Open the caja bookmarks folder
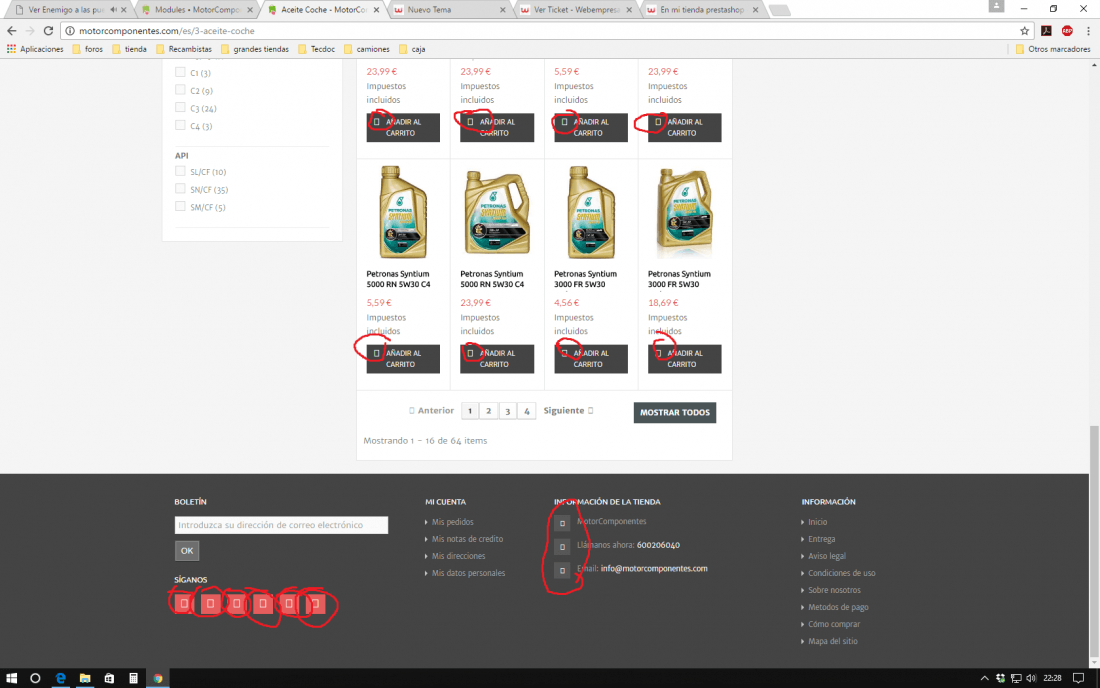This screenshot has height=688, width=1100. 412,49
